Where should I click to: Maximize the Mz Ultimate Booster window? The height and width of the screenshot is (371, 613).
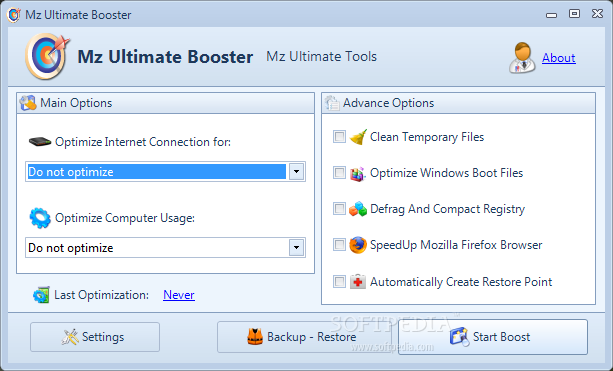tap(574, 14)
